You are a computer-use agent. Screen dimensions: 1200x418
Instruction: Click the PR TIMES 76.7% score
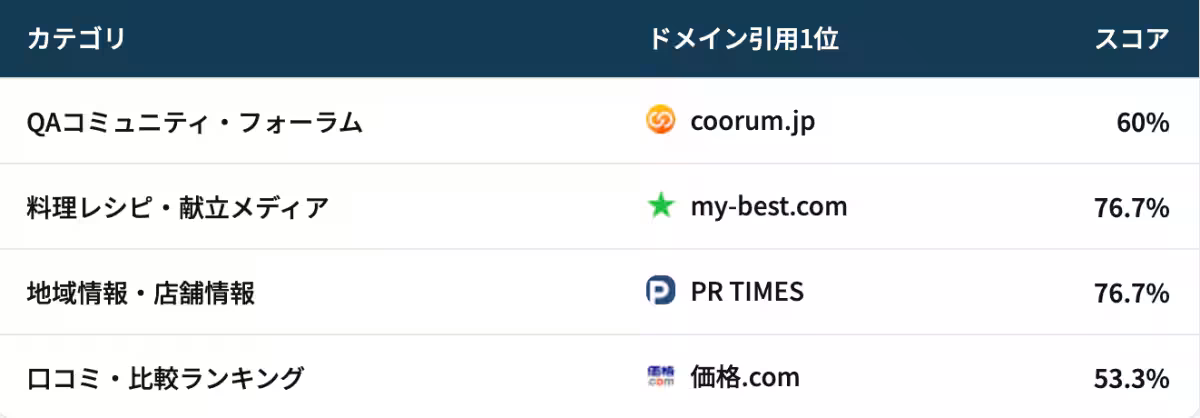tap(1132, 293)
